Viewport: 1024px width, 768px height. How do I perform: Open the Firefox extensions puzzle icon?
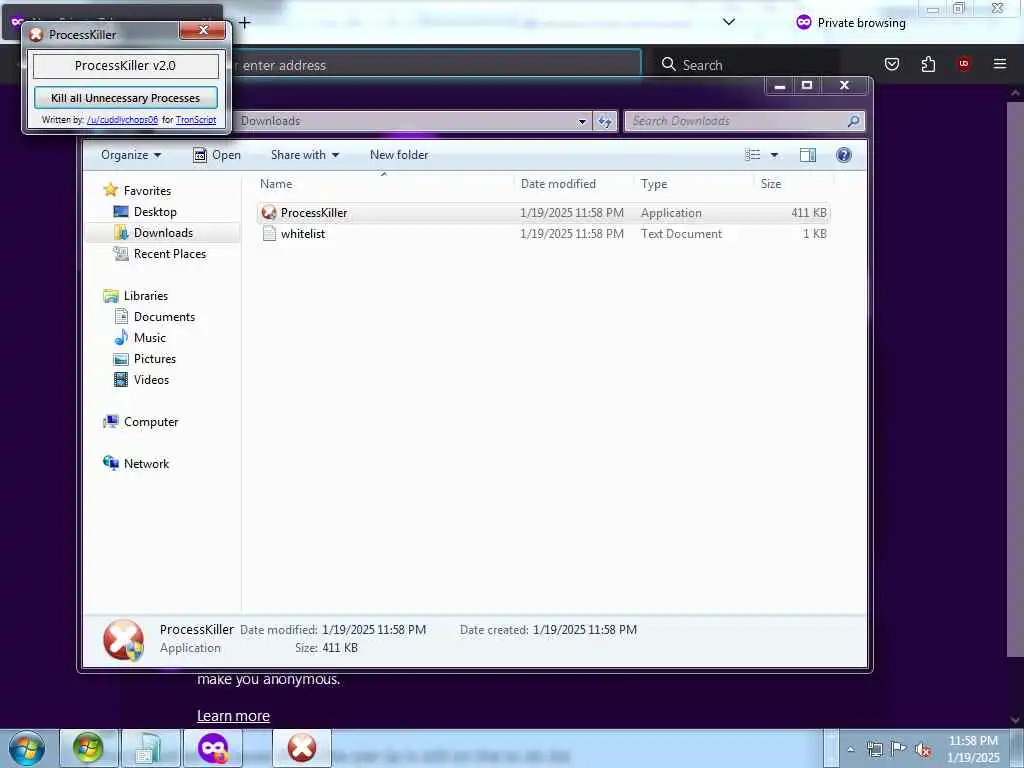(928, 64)
